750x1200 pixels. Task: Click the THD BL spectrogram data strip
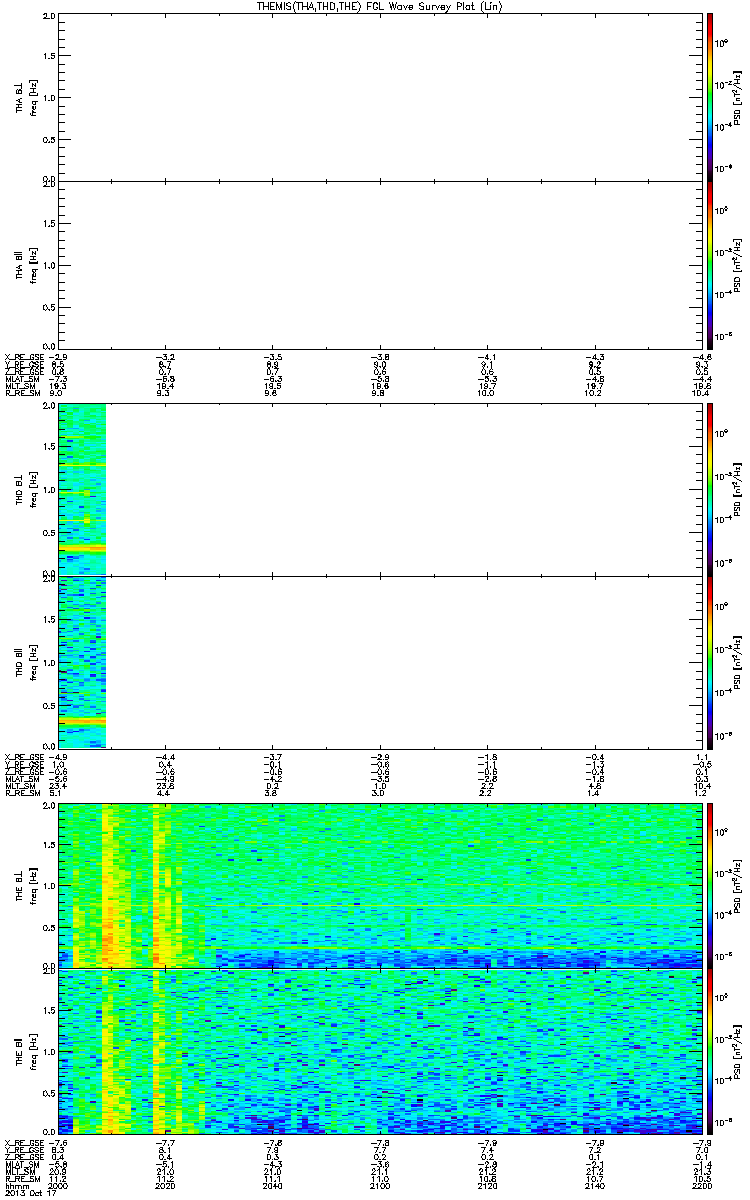[82, 489]
